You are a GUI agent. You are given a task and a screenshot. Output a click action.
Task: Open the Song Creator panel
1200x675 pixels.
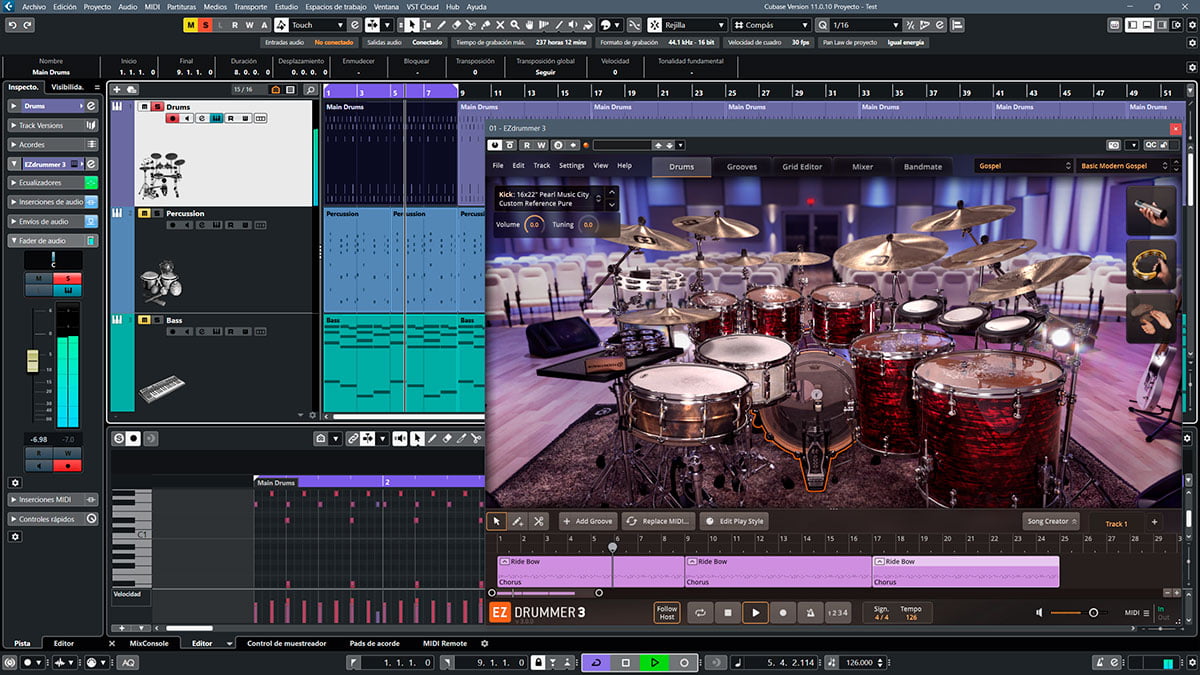[x=1051, y=521]
